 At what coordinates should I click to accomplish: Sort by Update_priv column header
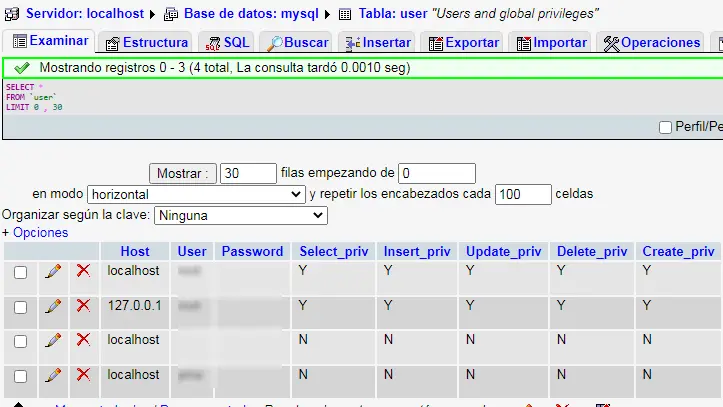click(504, 252)
